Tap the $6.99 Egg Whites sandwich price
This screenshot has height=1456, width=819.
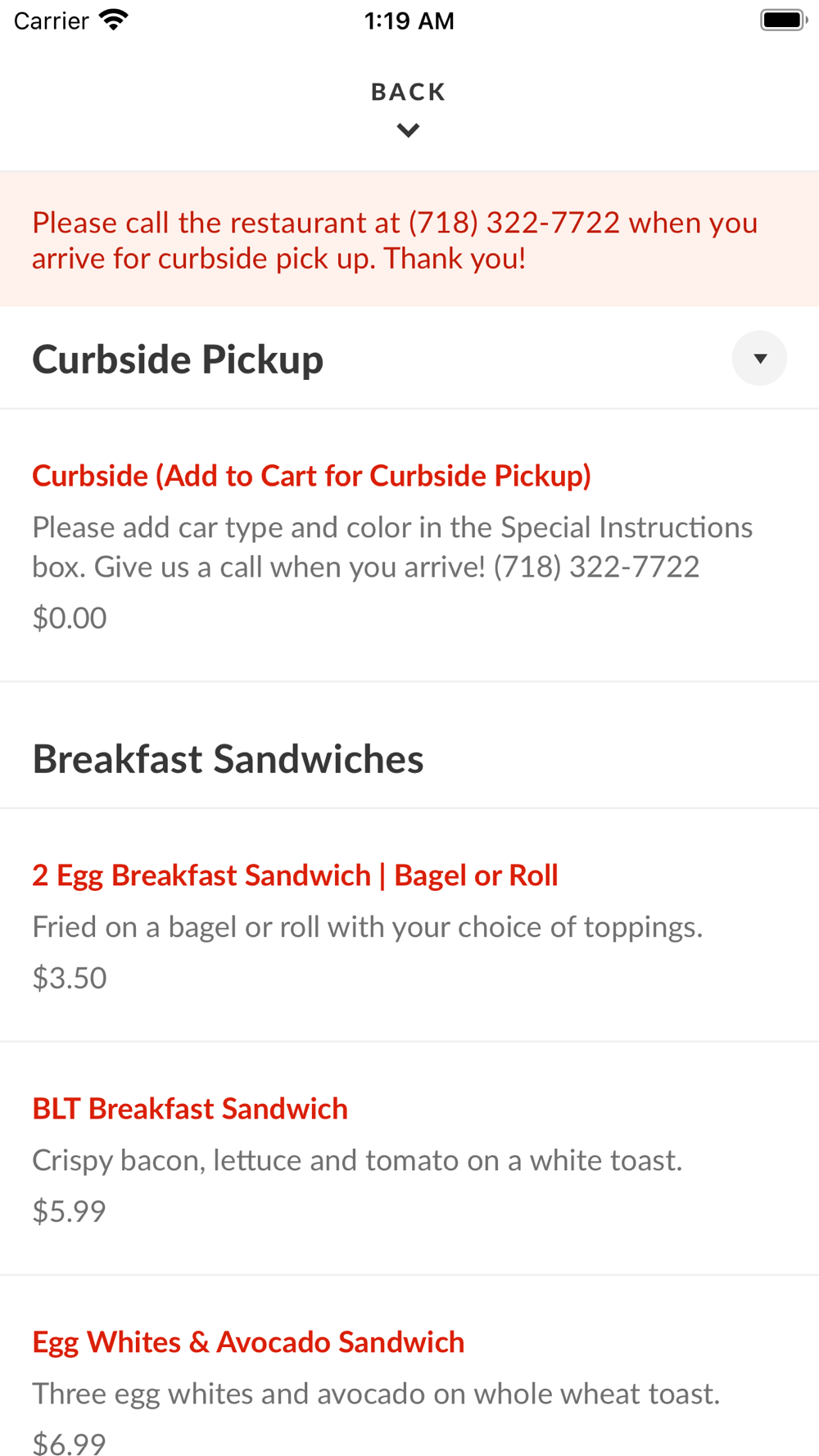point(70,1443)
